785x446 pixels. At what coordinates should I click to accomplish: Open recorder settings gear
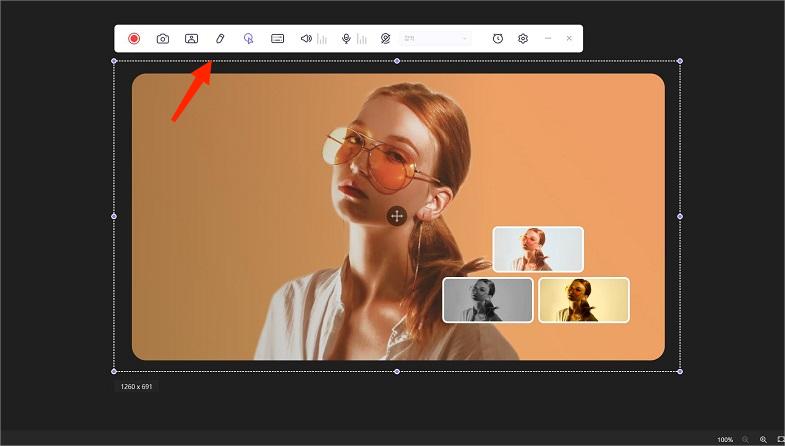522,39
